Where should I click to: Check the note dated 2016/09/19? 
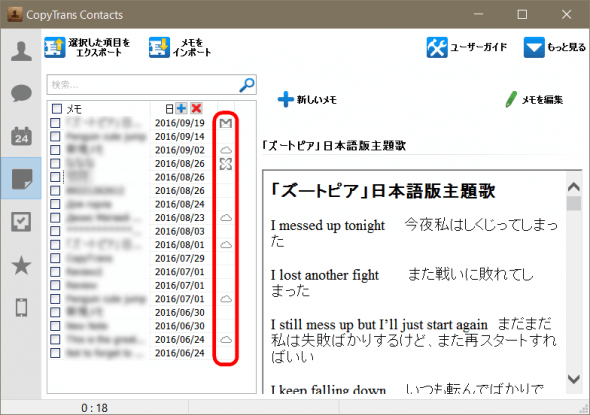click(x=55, y=123)
